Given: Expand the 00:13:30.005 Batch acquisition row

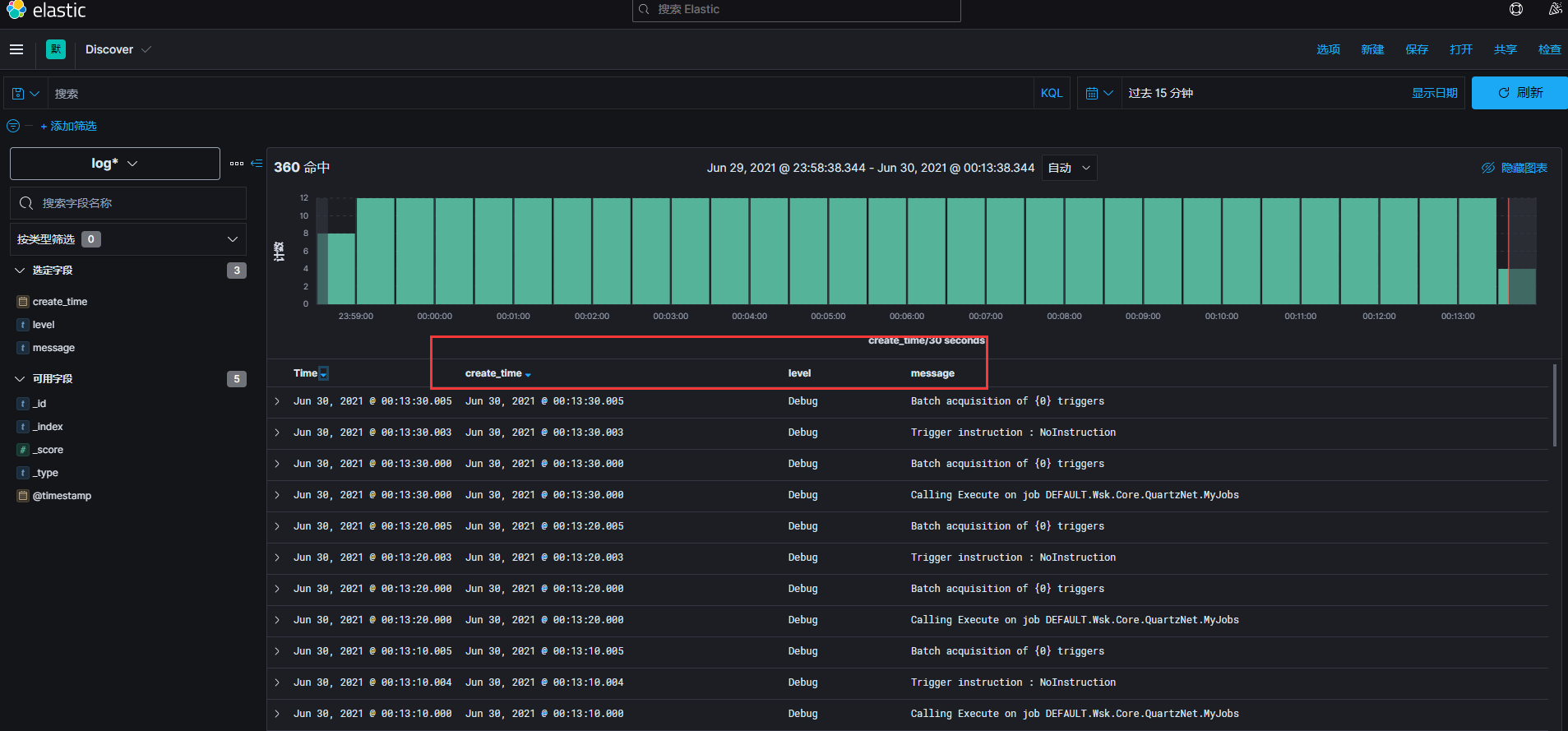Looking at the screenshot, I should click(277, 401).
